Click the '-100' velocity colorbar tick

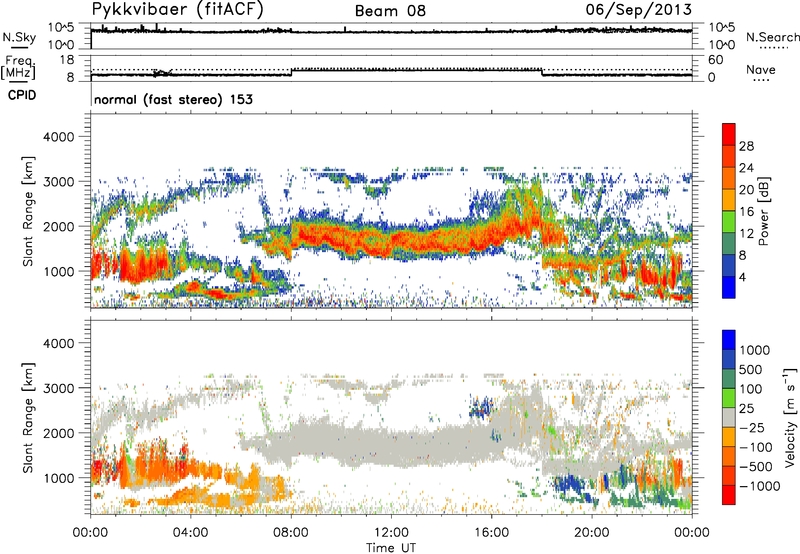[x=756, y=447]
